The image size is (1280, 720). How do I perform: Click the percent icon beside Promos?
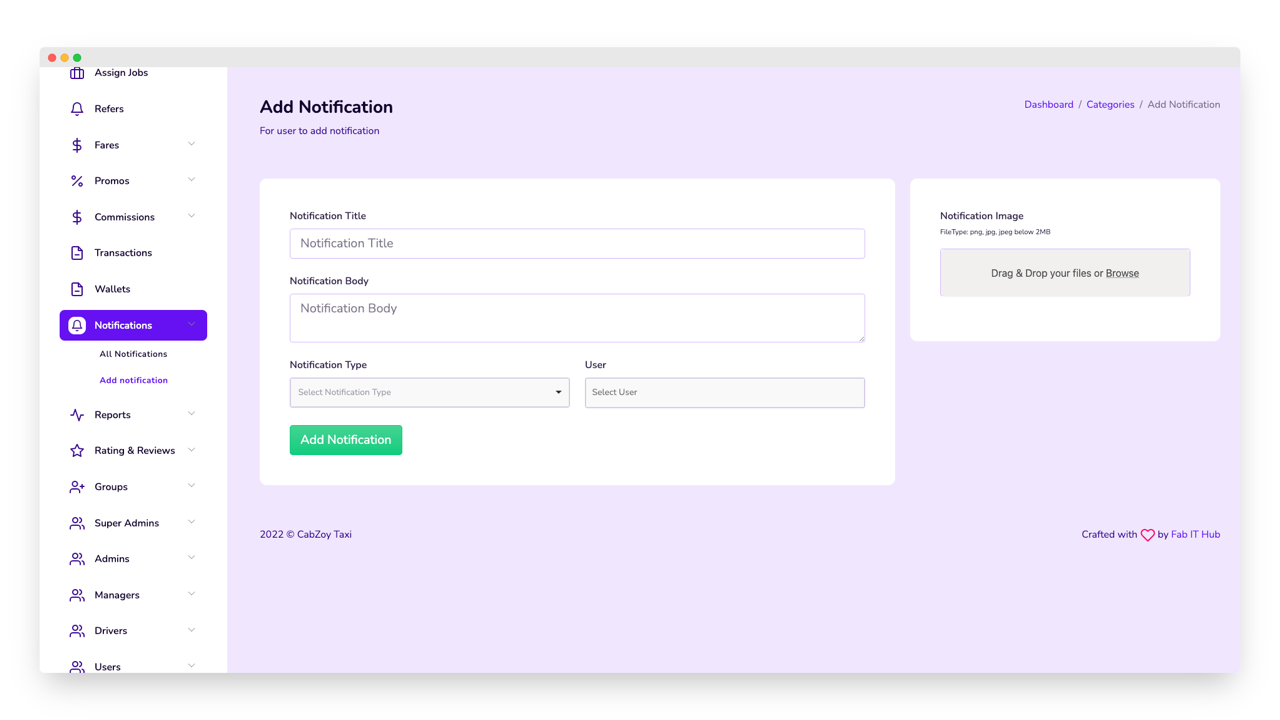coord(77,181)
